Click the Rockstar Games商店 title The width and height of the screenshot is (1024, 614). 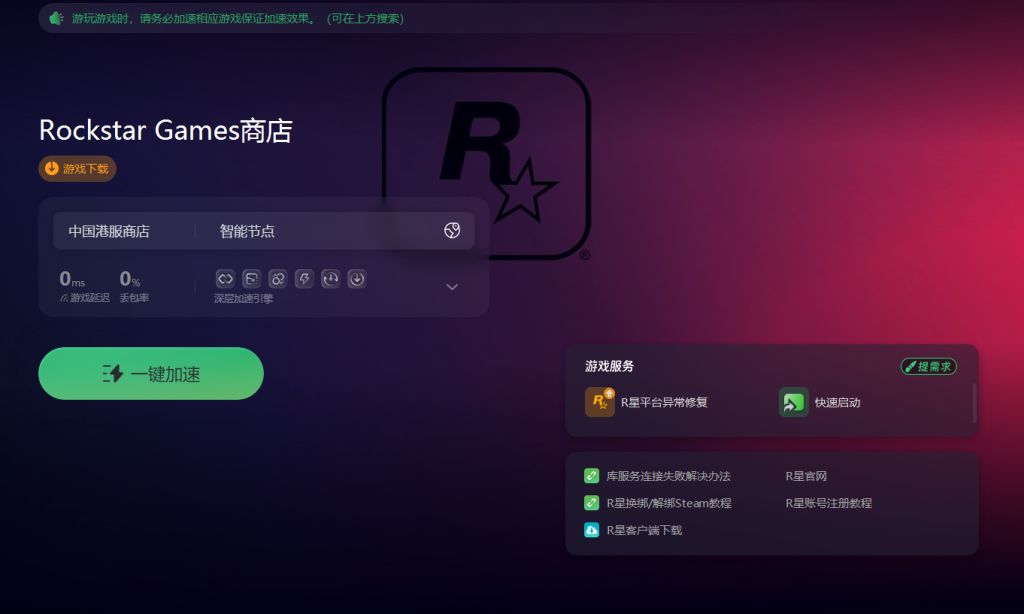[x=166, y=131]
